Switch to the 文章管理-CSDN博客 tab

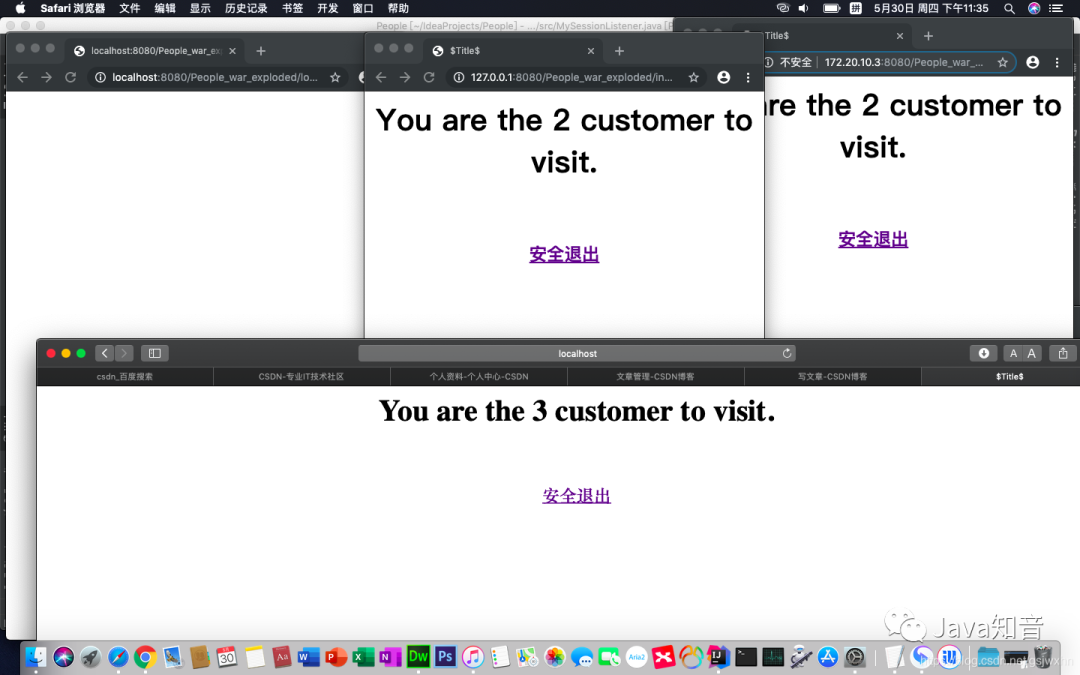pos(655,377)
